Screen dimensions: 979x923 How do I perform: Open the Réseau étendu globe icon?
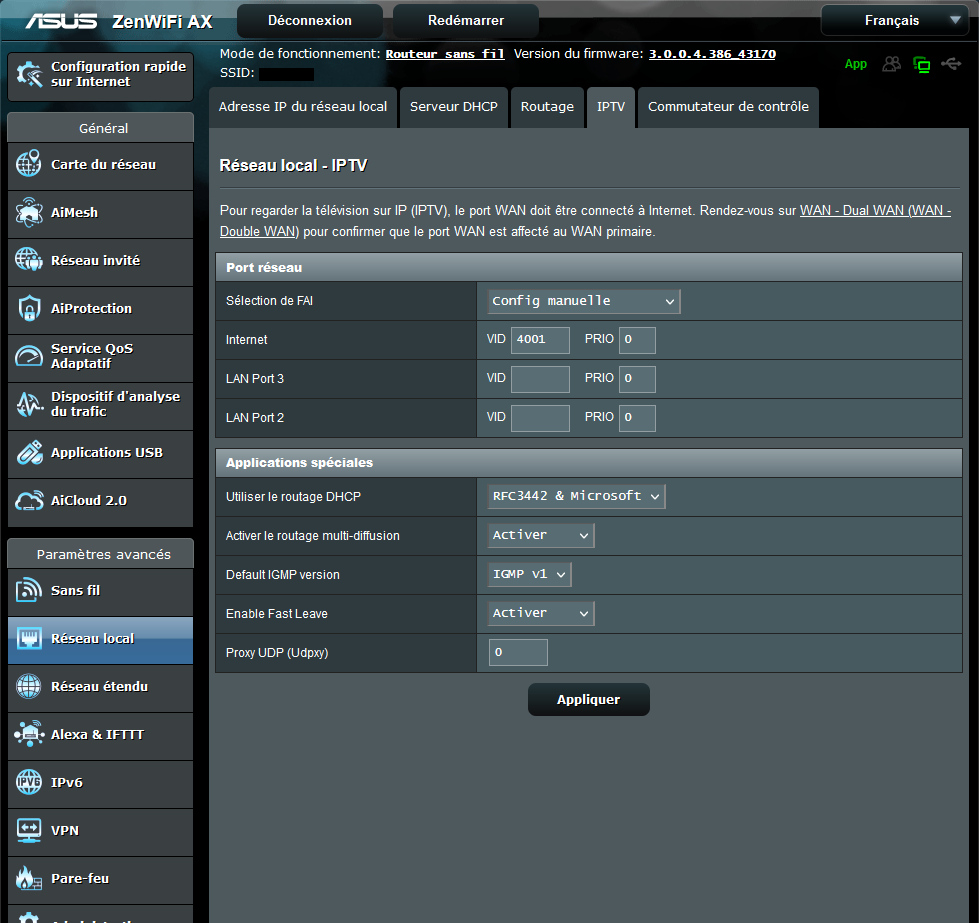(29, 686)
